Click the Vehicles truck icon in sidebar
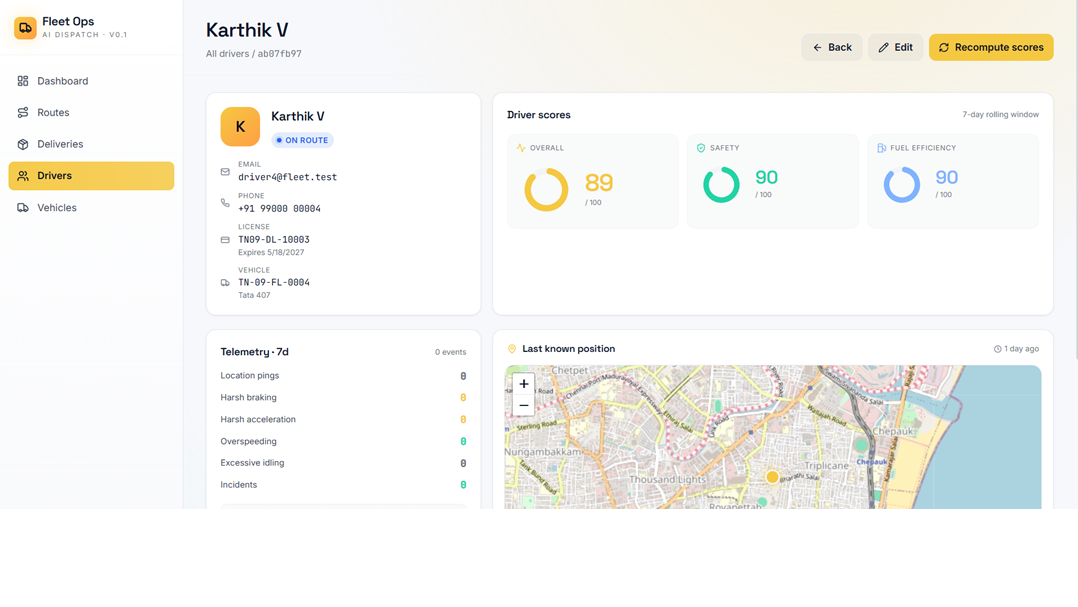 pyautogui.click(x=23, y=208)
